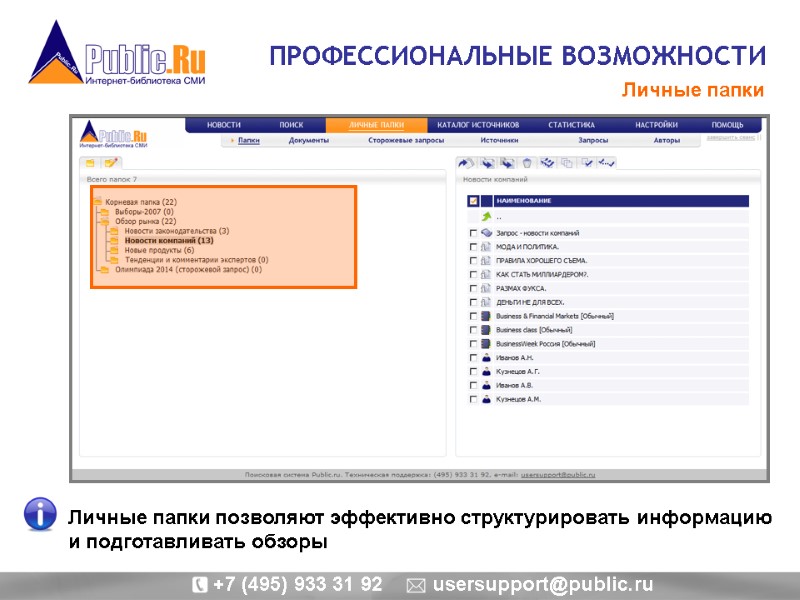This screenshot has width=800, height=600.
Task: Click the copy overlapping squares icon
Action: coord(567,163)
